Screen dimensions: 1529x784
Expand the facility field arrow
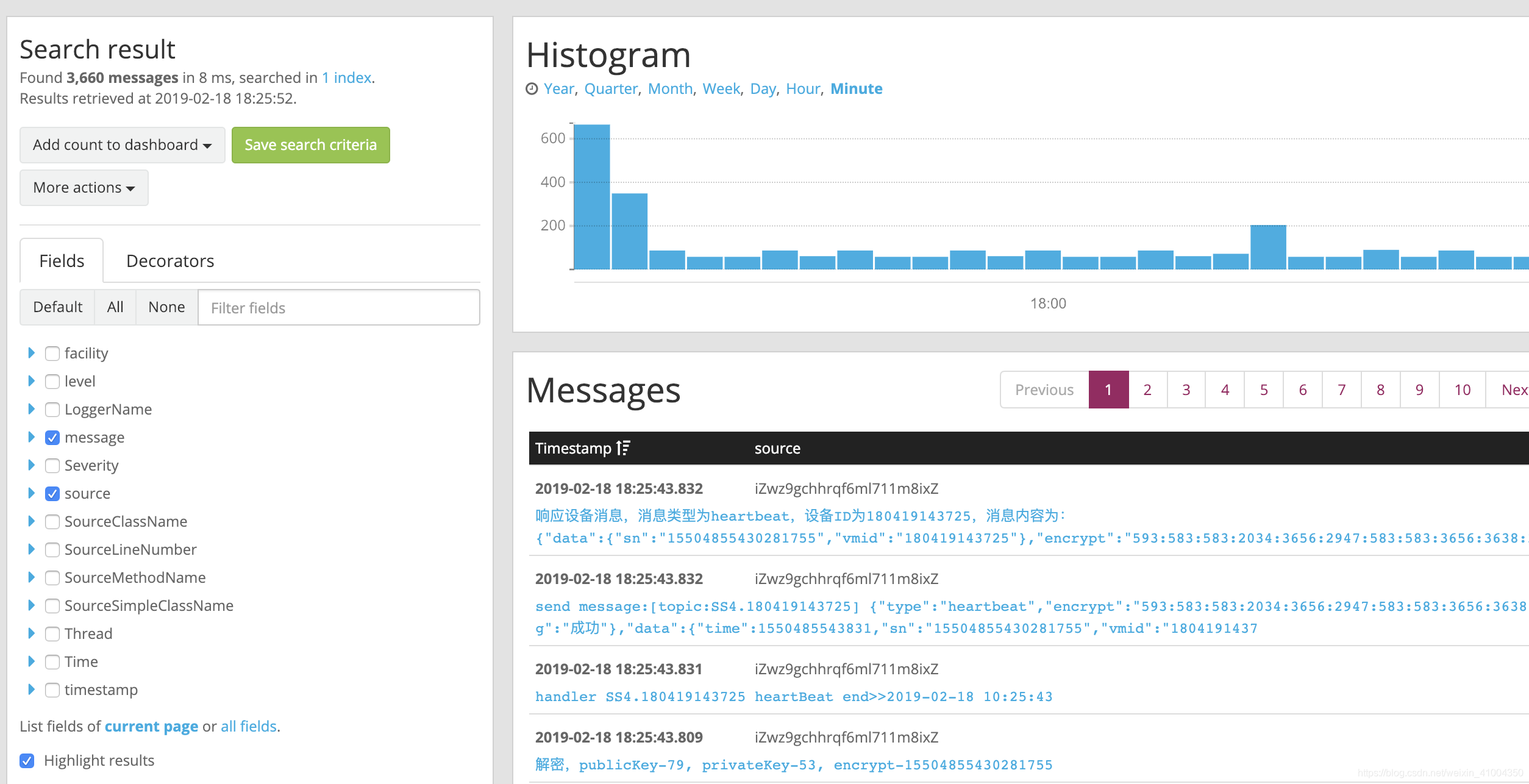[31, 353]
